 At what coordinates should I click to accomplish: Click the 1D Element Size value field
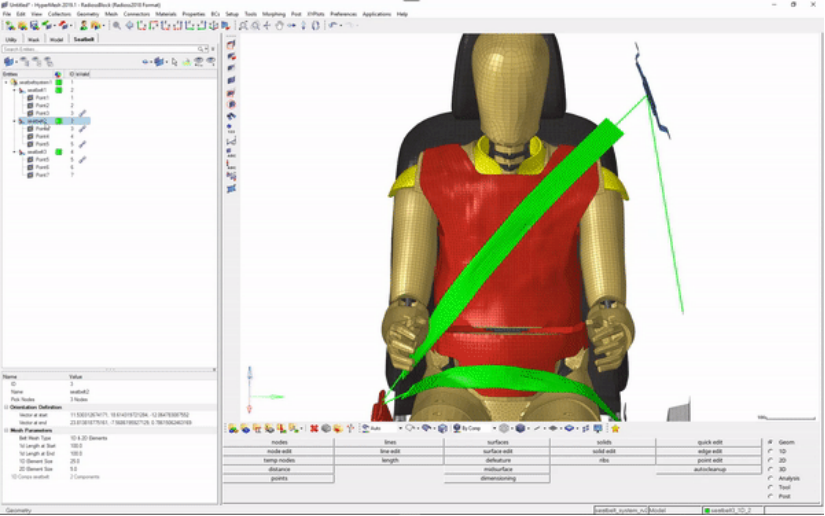coord(142,461)
